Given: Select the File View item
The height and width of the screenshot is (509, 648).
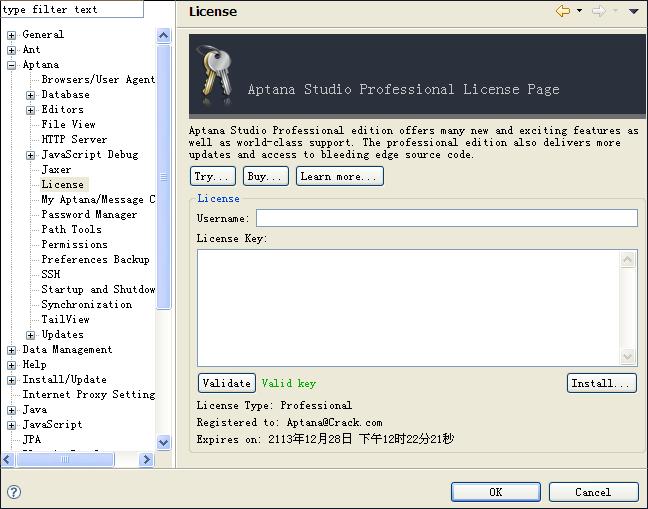Looking at the screenshot, I should click(68, 124).
